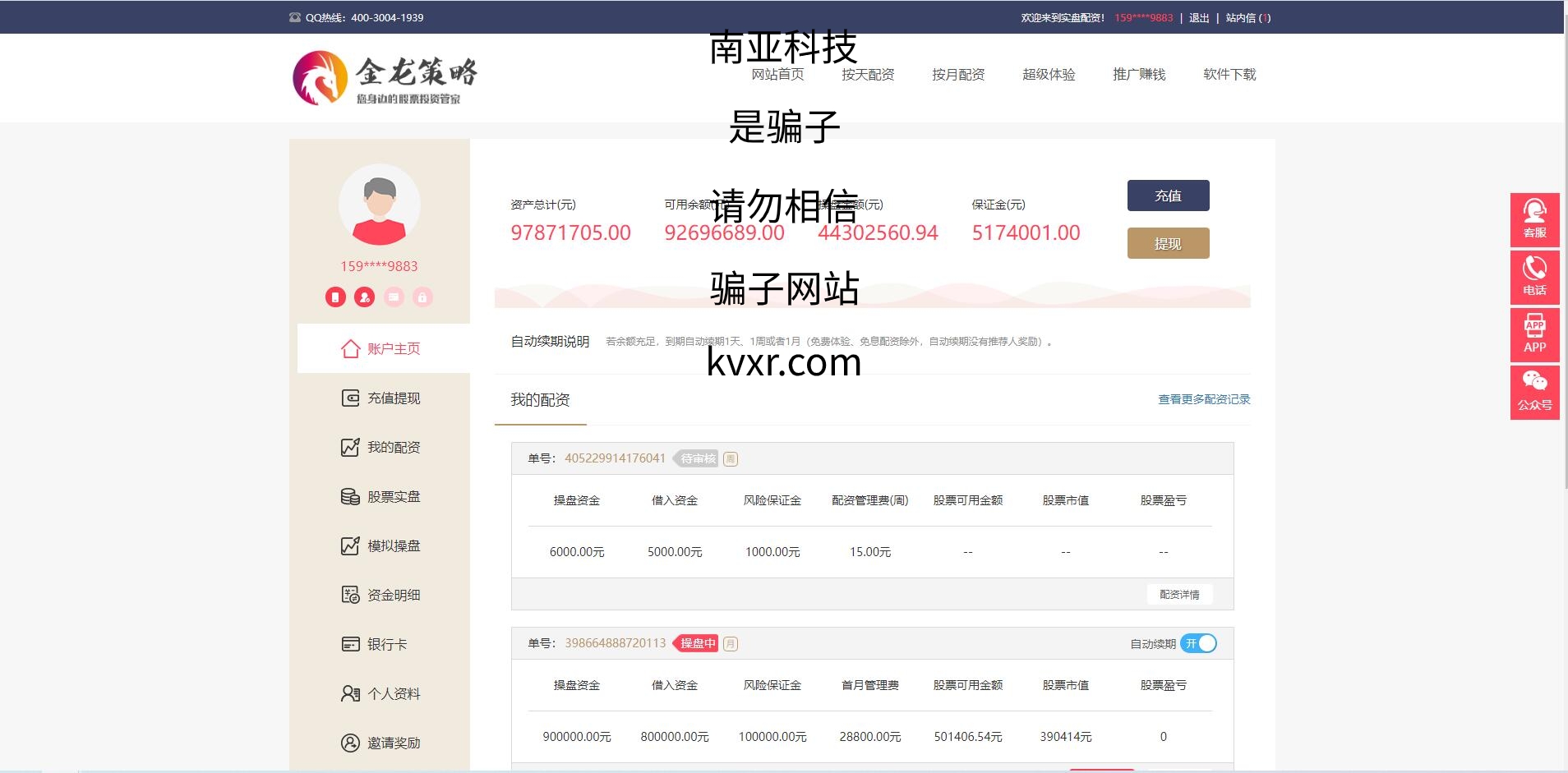Image resolution: width=1568 pixels, height=773 pixels.
Task: Click the password lock badge icon
Action: (x=422, y=297)
